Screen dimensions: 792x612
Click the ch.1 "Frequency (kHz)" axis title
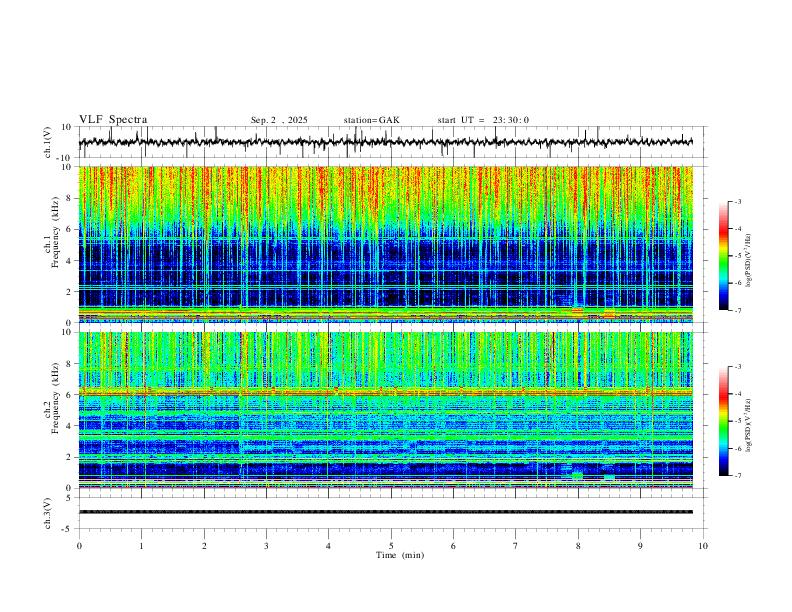tap(56, 233)
